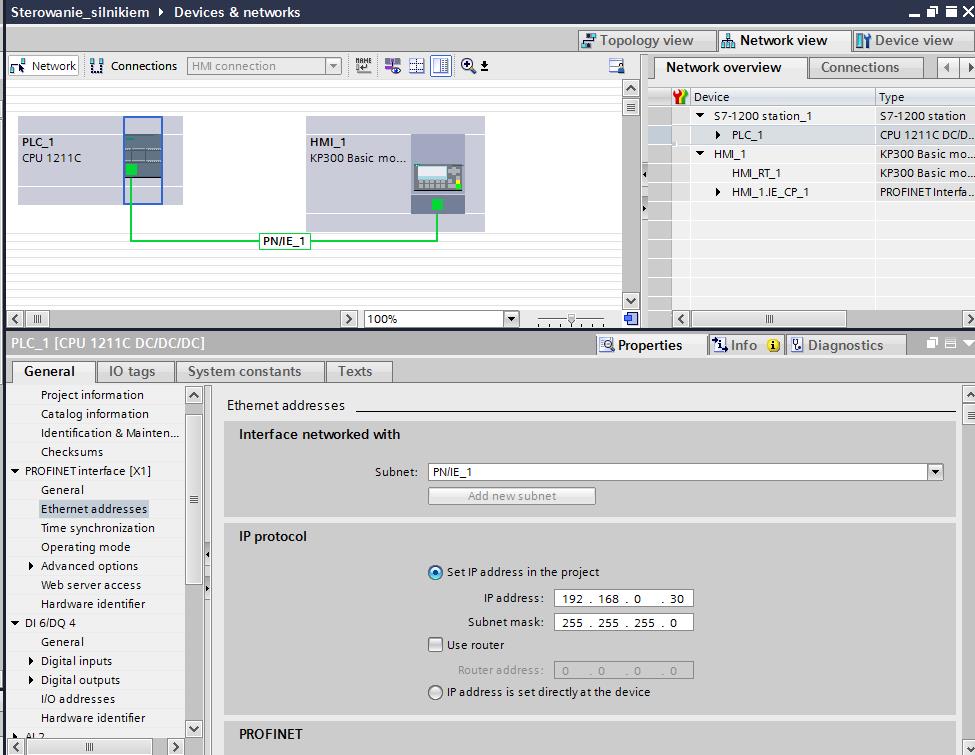Open the HMI connection type dropdown
This screenshot has width=975, height=755.
pos(333,66)
